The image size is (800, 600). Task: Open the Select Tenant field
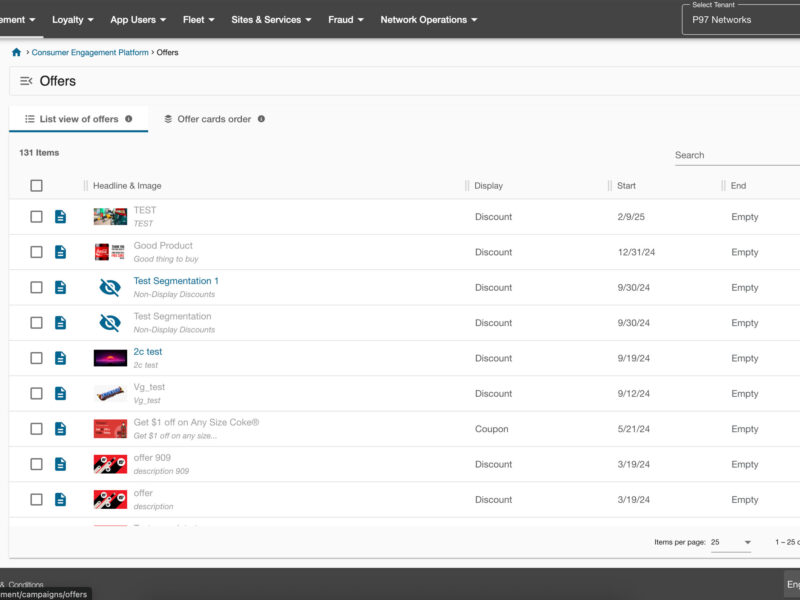pyautogui.click(x=740, y=20)
